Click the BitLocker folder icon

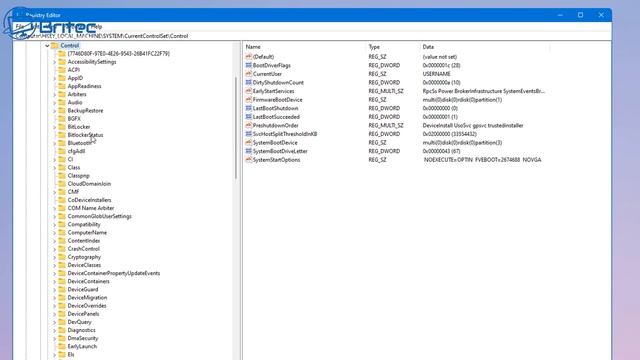pyautogui.click(x=62, y=127)
